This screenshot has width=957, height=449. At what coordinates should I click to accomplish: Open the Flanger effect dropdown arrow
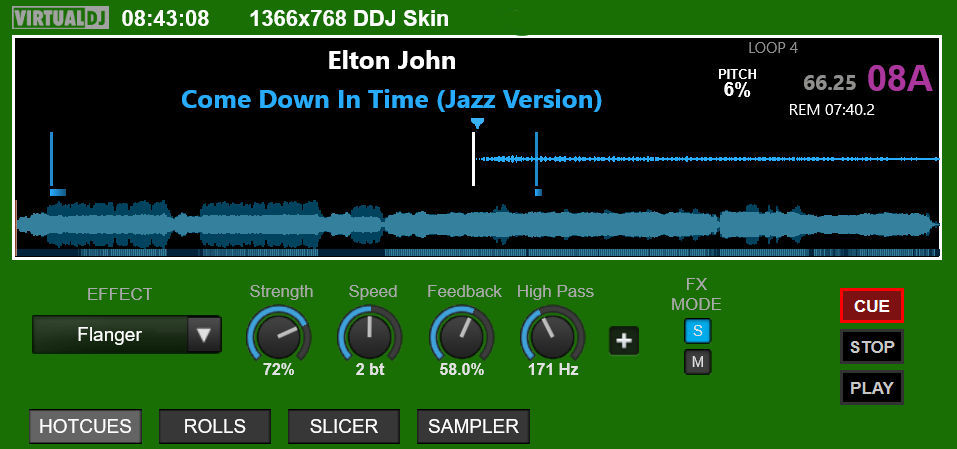pos(203,334)
